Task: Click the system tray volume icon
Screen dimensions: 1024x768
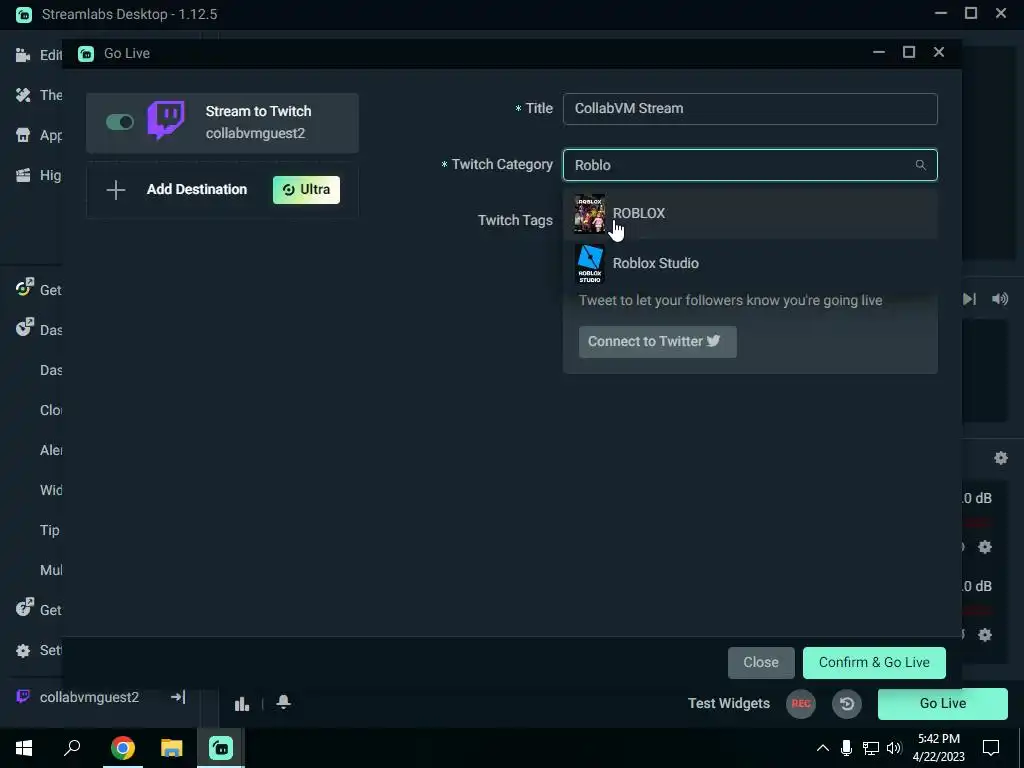Action: click(x=895, y=748)
